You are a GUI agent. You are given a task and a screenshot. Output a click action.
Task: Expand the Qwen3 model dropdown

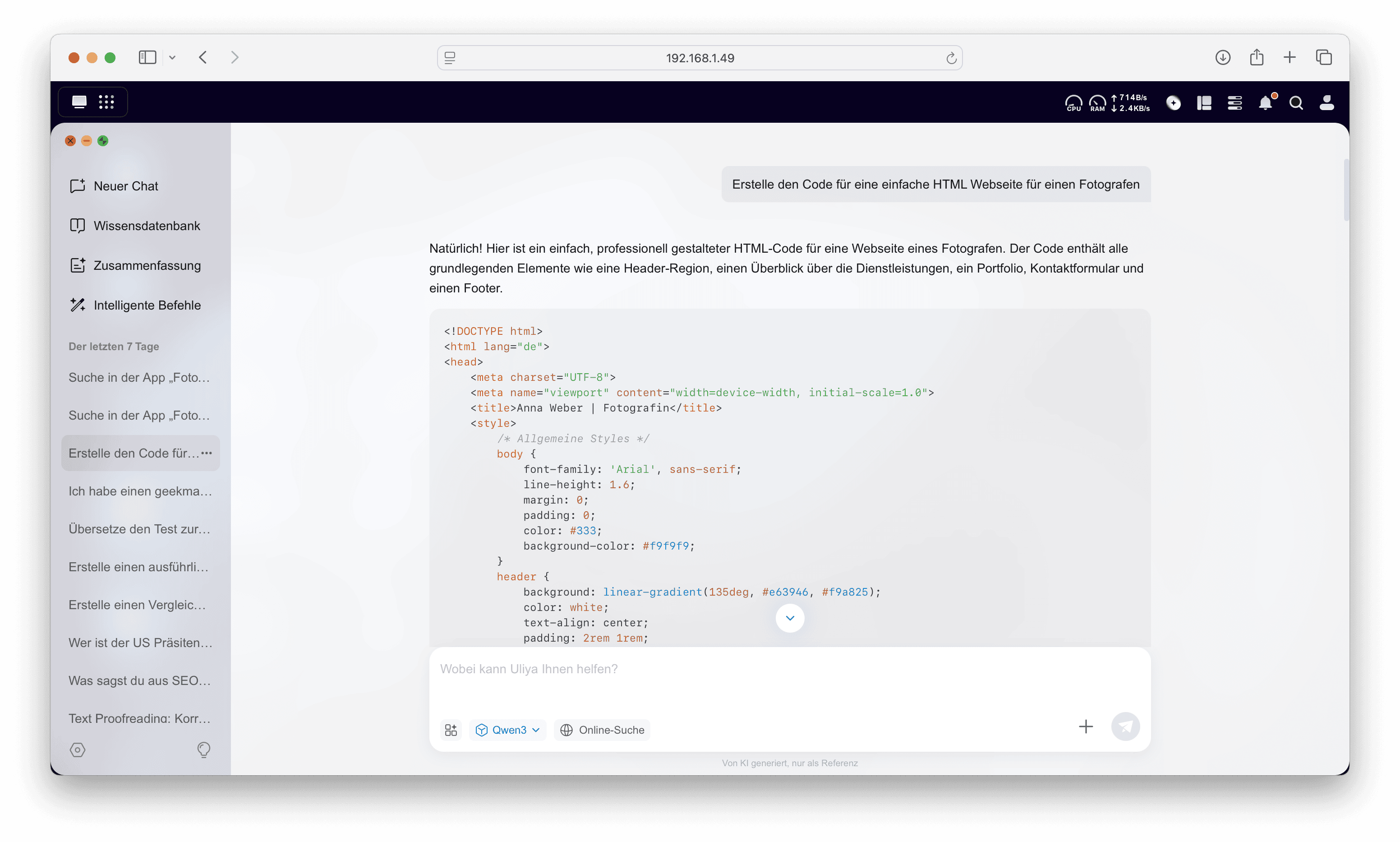click(507, 730)
